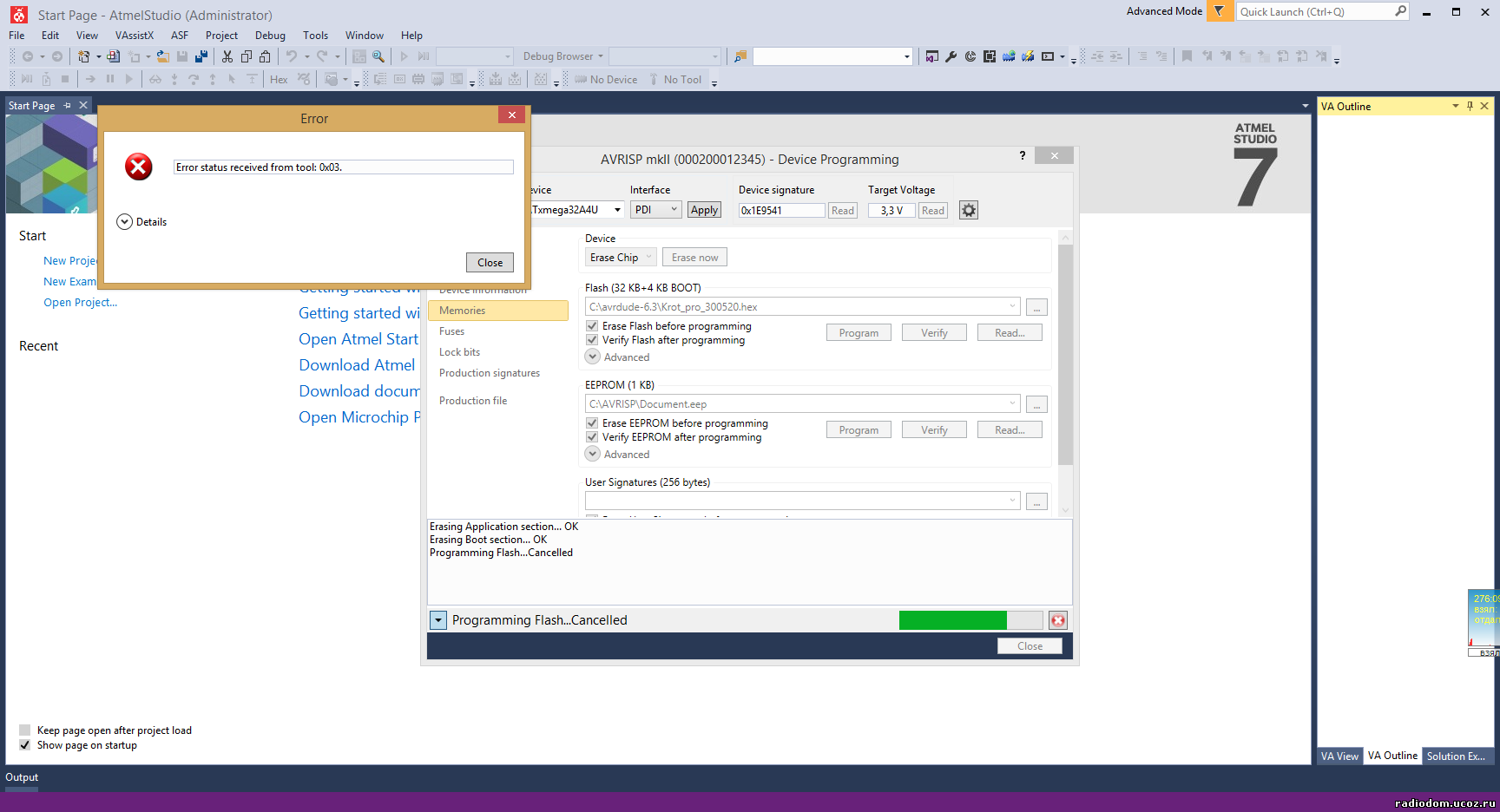Viewport: 1500px width, 812px height.
Task: Click the Save All toolbar icon
Action: pyautogui.click(x=201, y=56)
